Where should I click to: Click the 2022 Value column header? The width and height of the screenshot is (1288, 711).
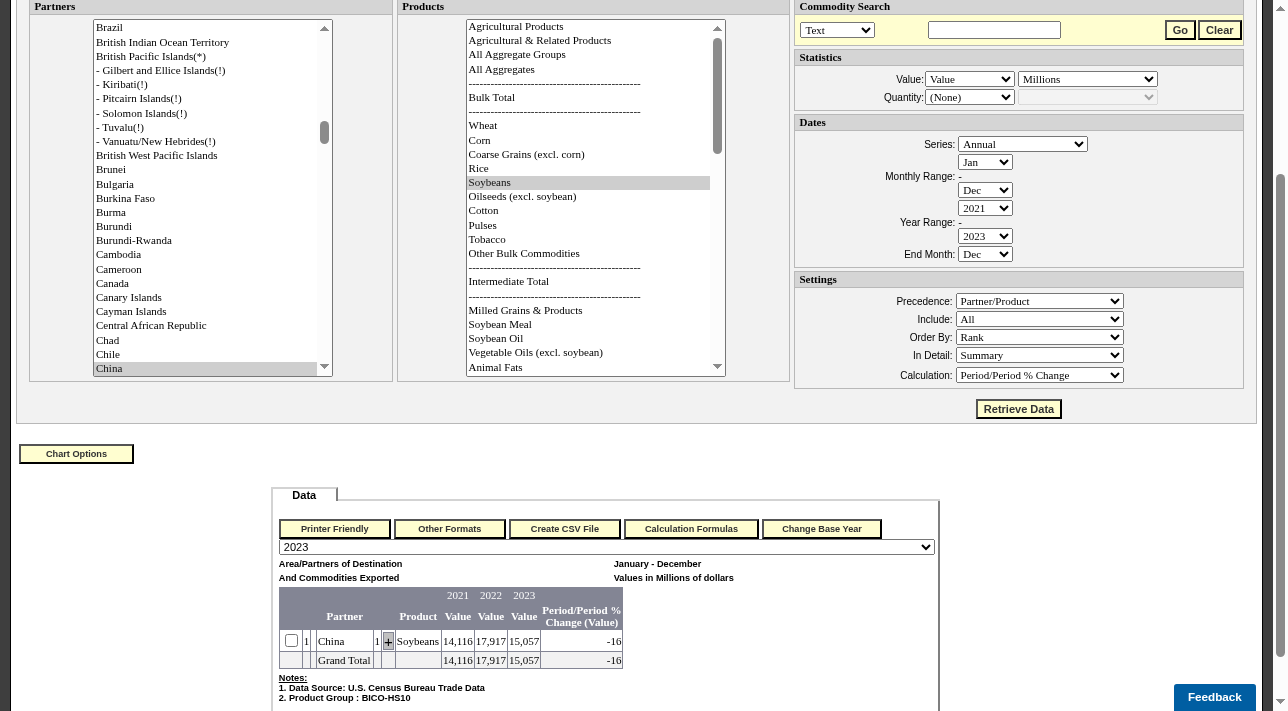point(491,616)
